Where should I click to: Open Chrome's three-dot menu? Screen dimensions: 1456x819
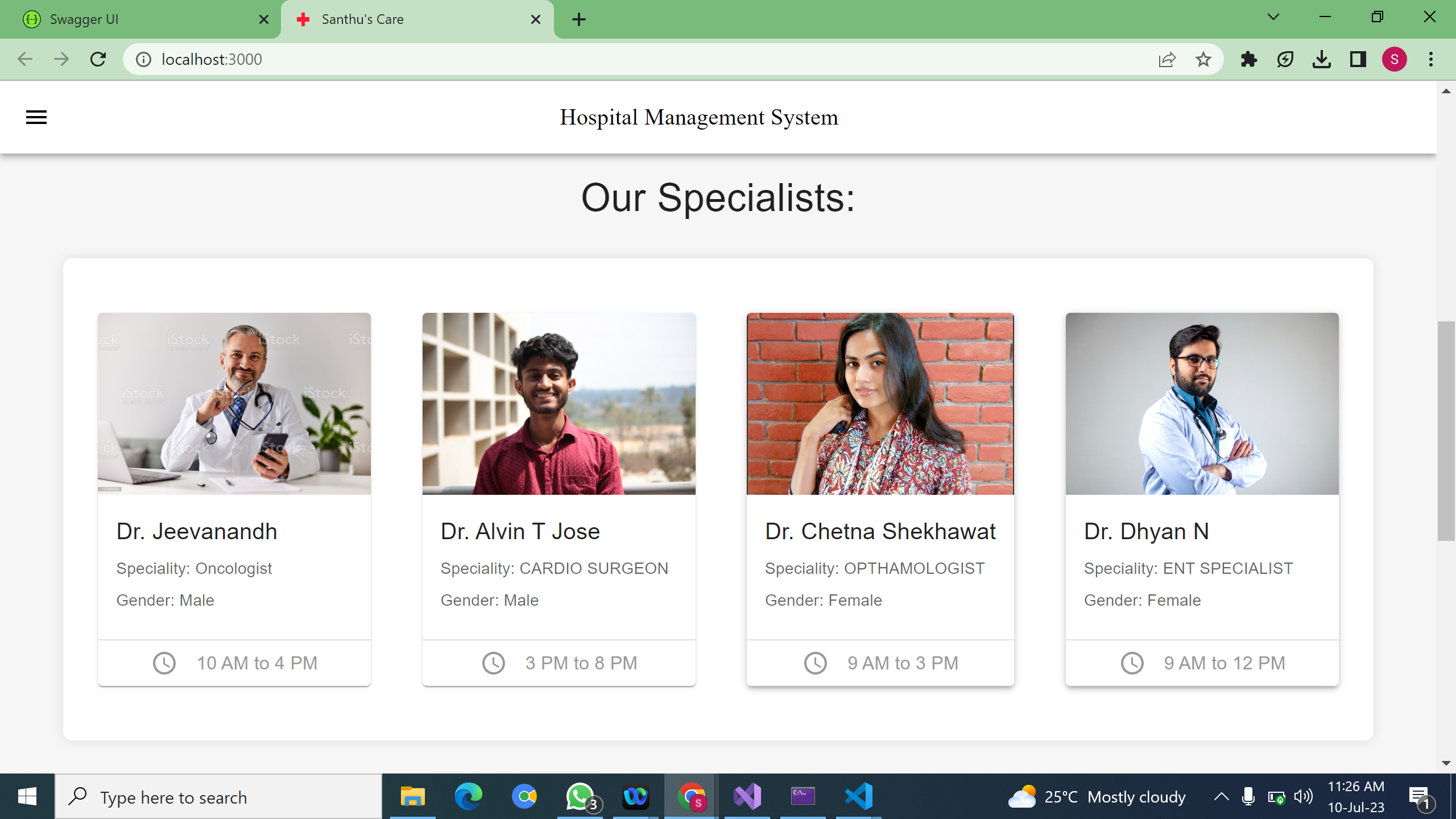click(x=1431, y=59)
